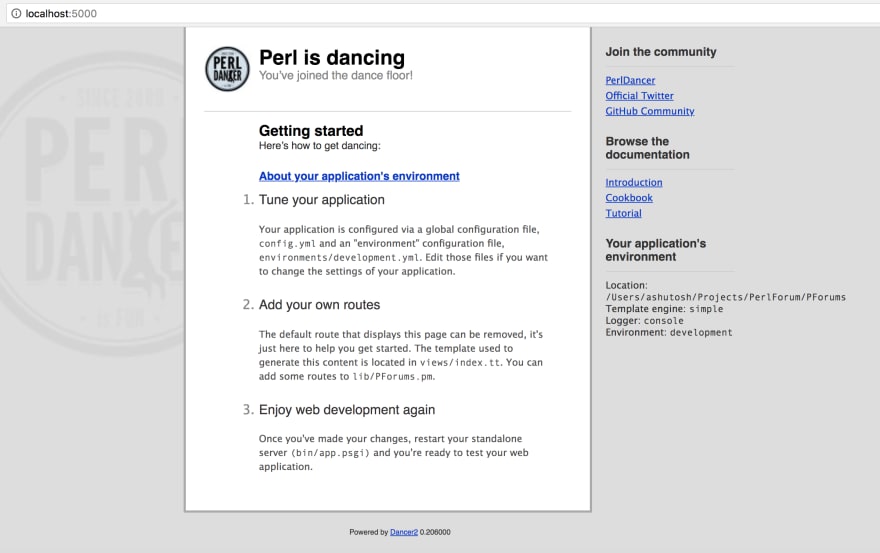Open About your application's environment link

359,176
